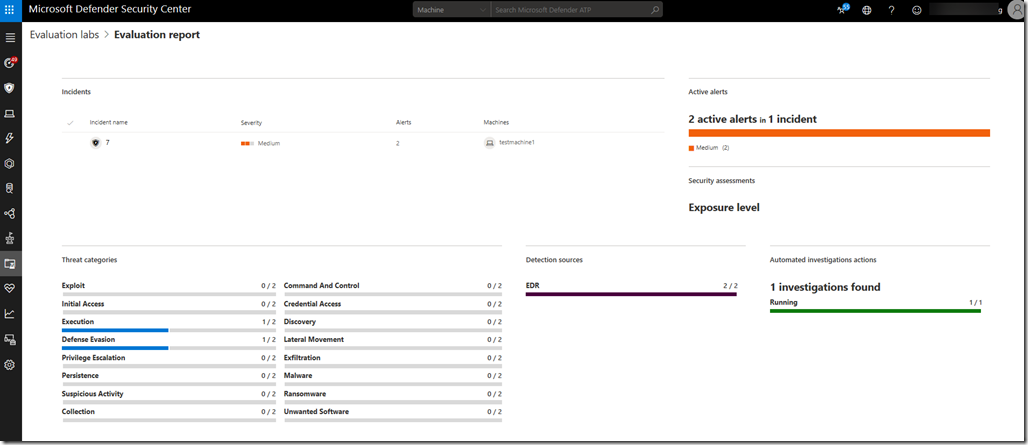Open community icon with blue 55 badge
The image size is (1028, 445).
pos(843,9)
